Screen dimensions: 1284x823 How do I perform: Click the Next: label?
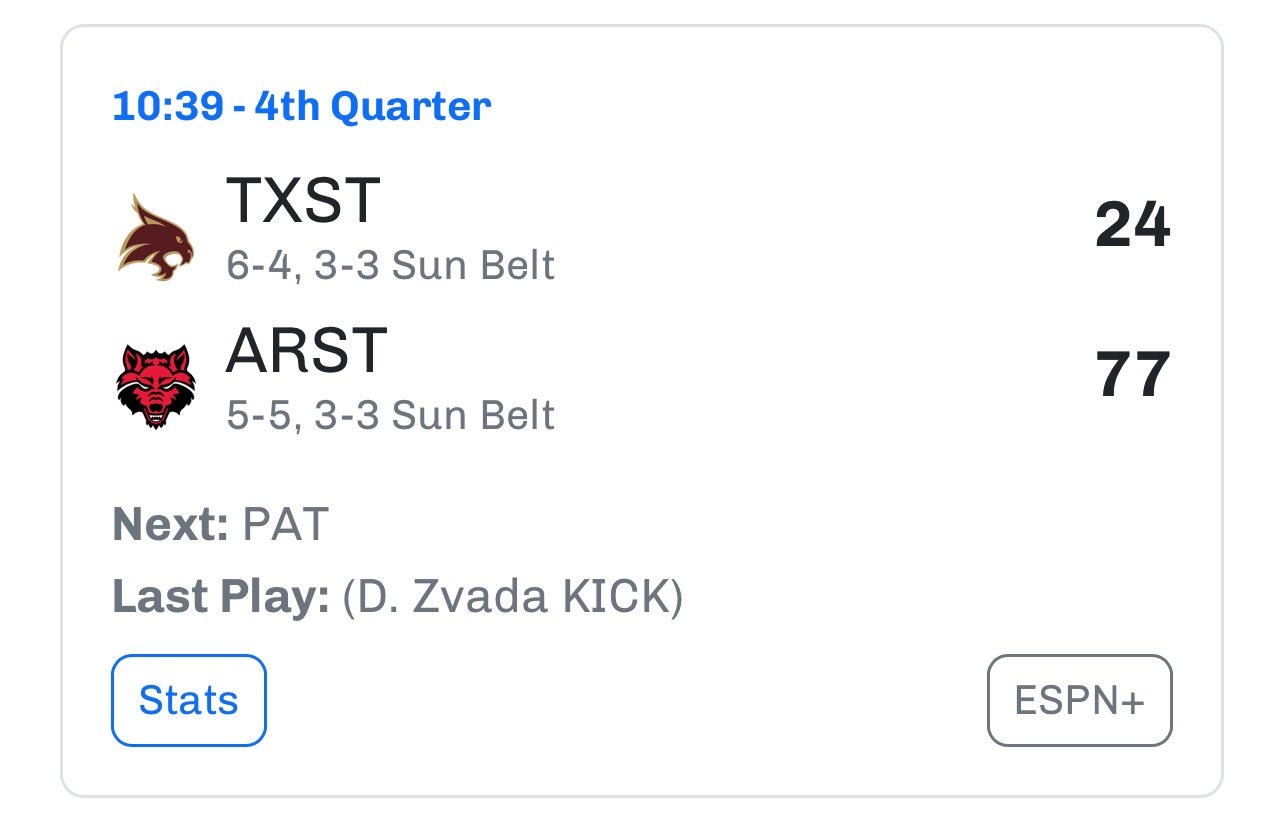pos(171,525)
